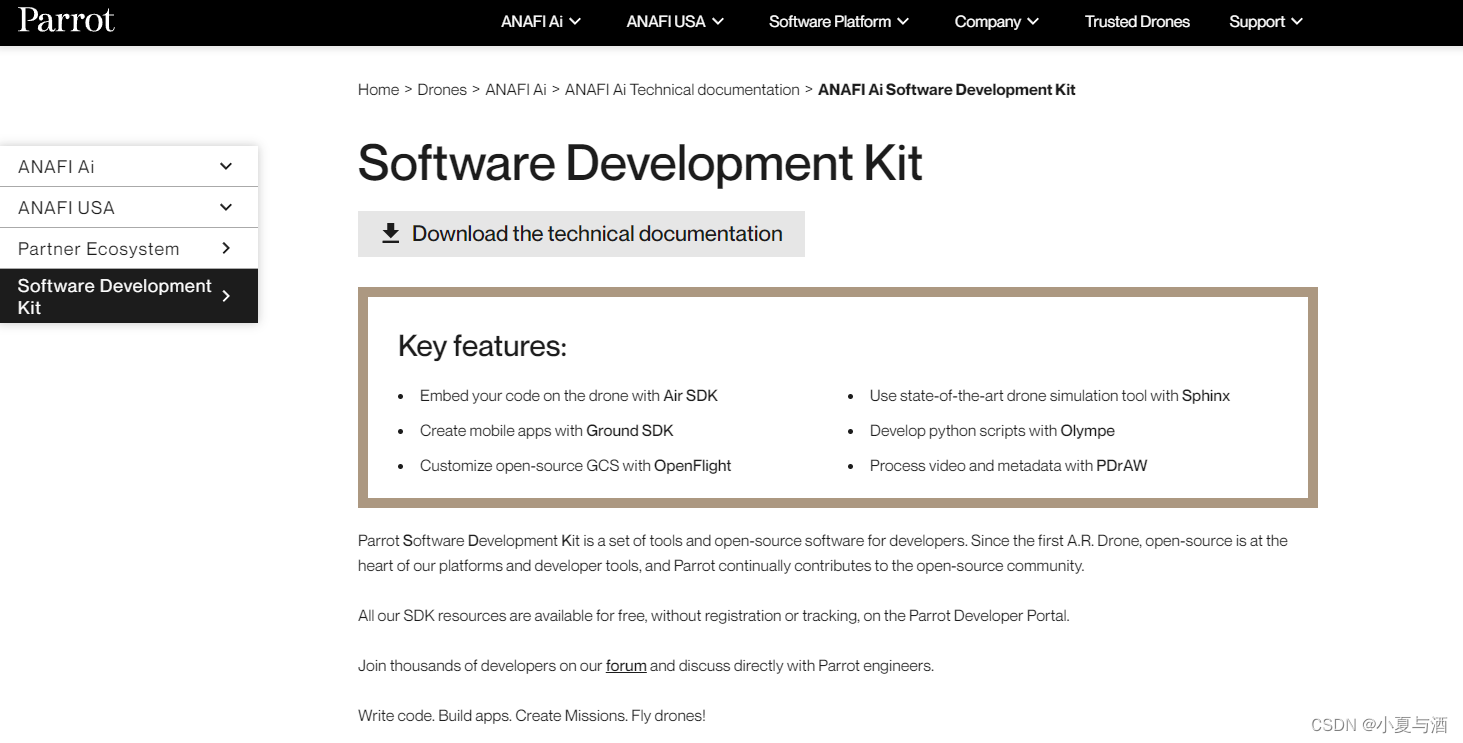Click the Software Development Kit heading

click(640, 163)
